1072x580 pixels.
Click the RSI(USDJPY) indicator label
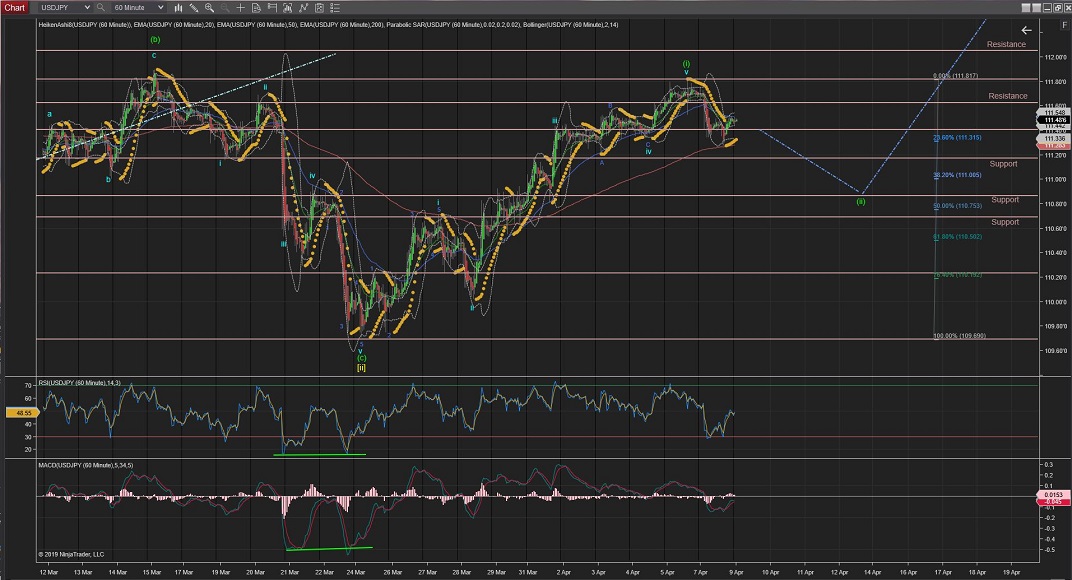click(x=78, y=383)
